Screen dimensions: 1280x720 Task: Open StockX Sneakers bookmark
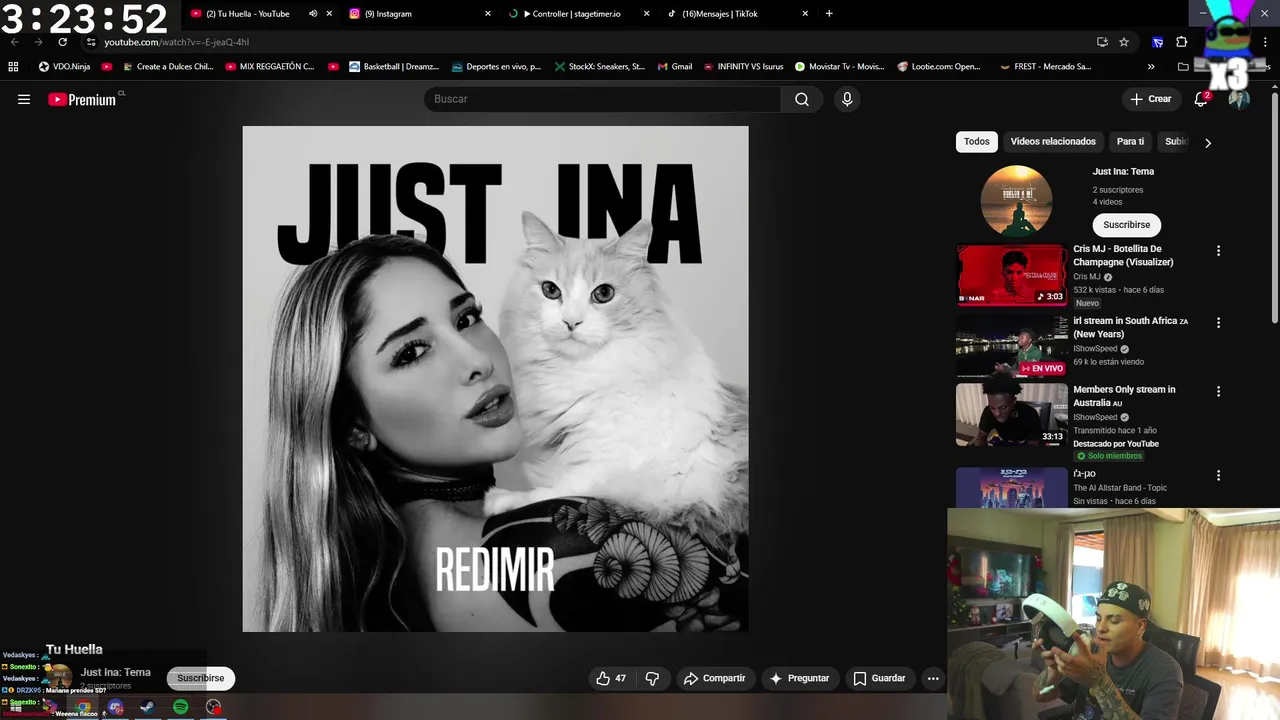click(x=600, y=67)
